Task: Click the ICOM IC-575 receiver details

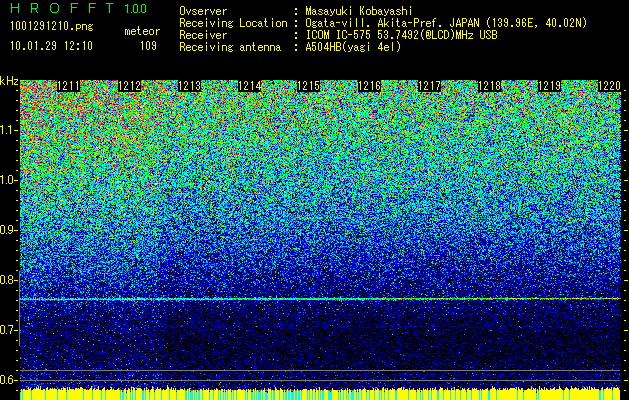Action: [x=401, y=35]
